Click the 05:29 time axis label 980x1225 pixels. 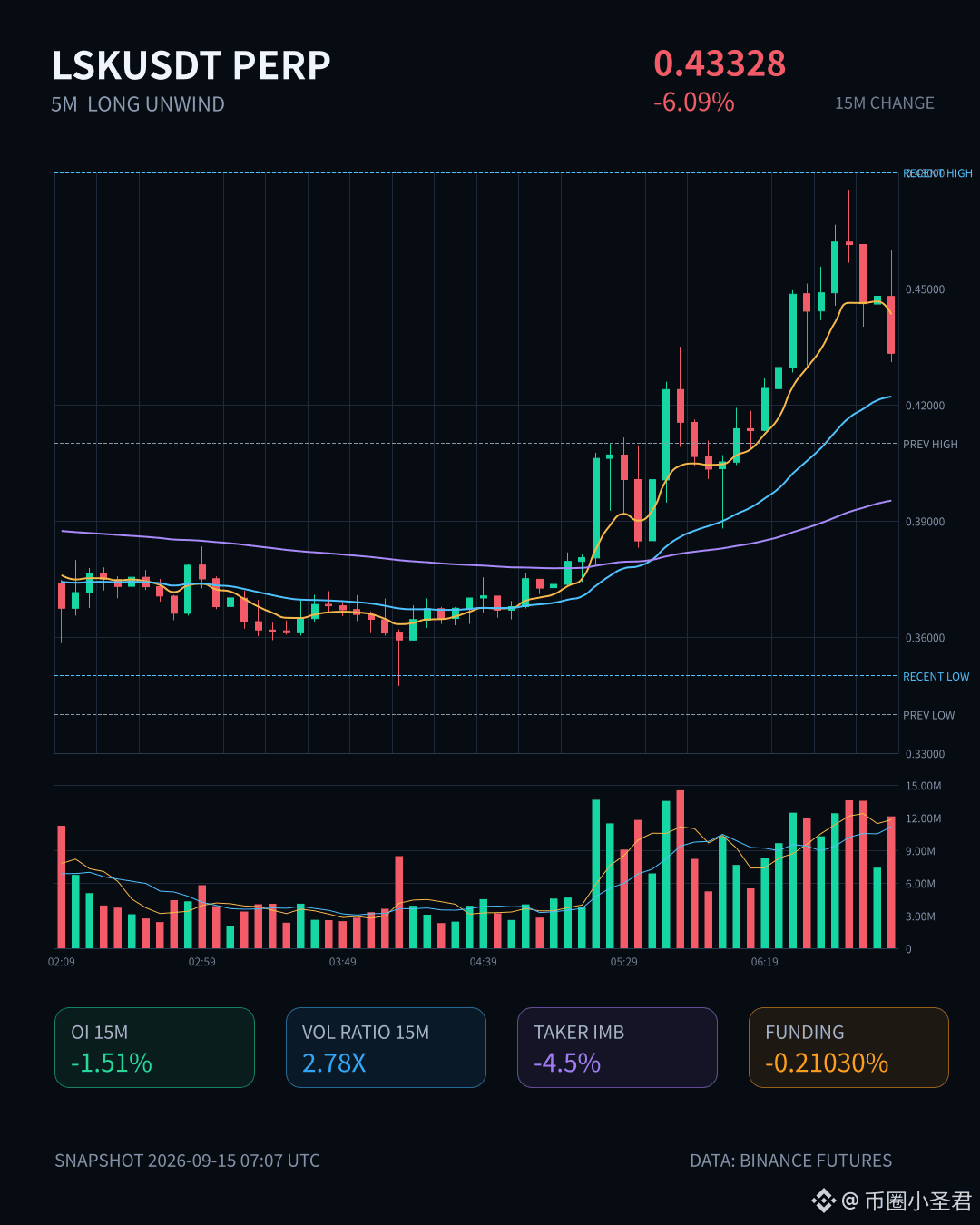coord(623,962)
